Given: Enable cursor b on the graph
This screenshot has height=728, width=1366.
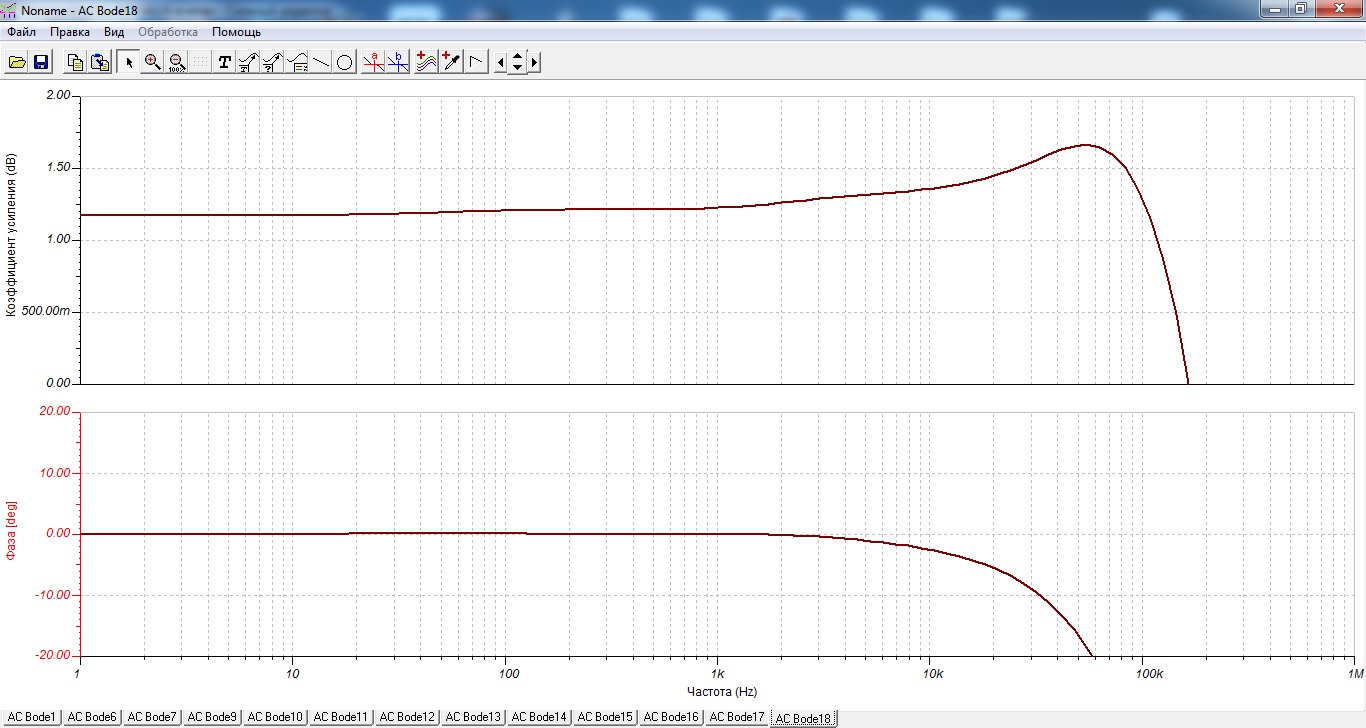Looking at the screenshot, I should click(398, 62).
